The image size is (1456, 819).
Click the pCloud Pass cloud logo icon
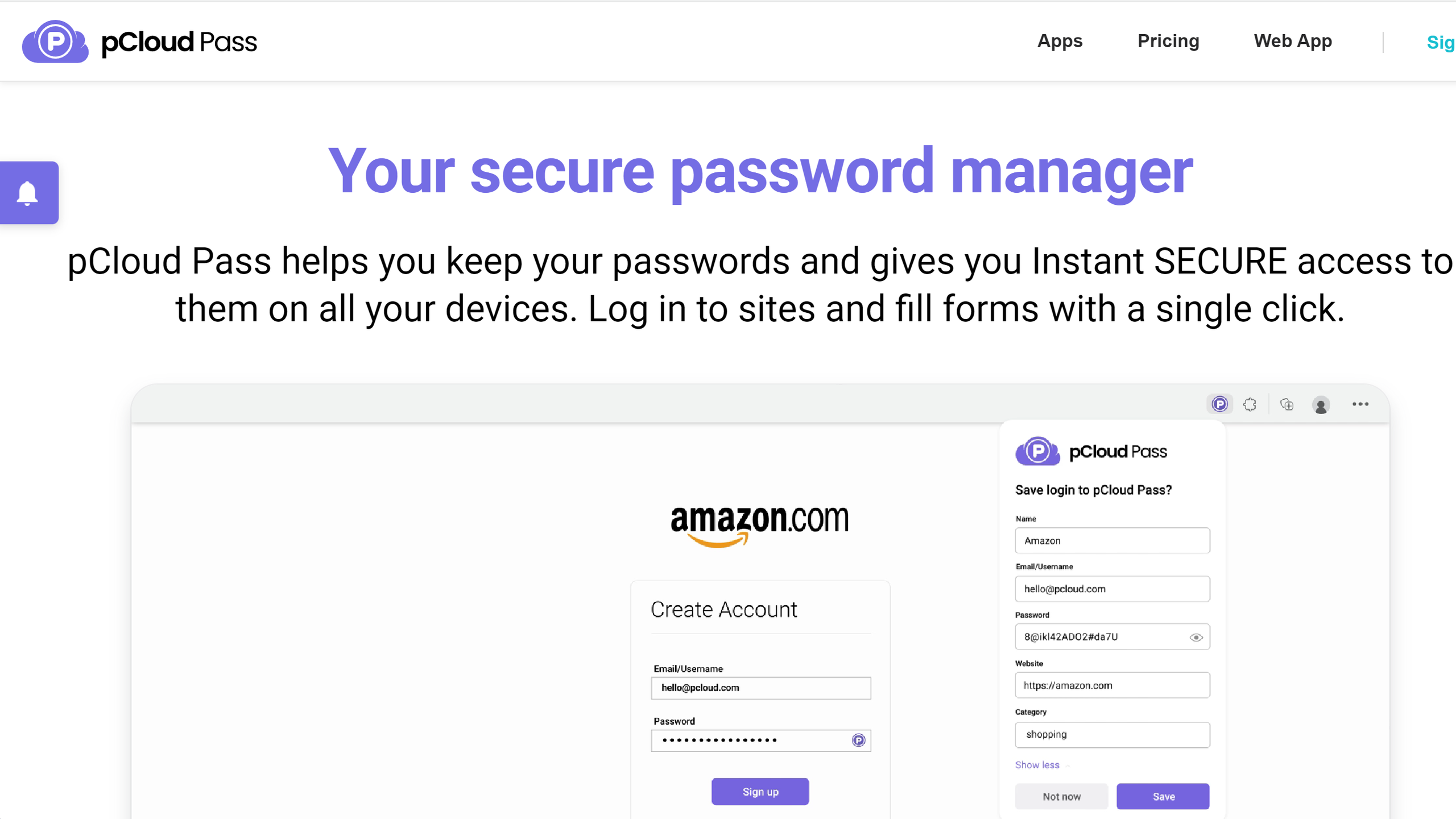tap(55, 42)
